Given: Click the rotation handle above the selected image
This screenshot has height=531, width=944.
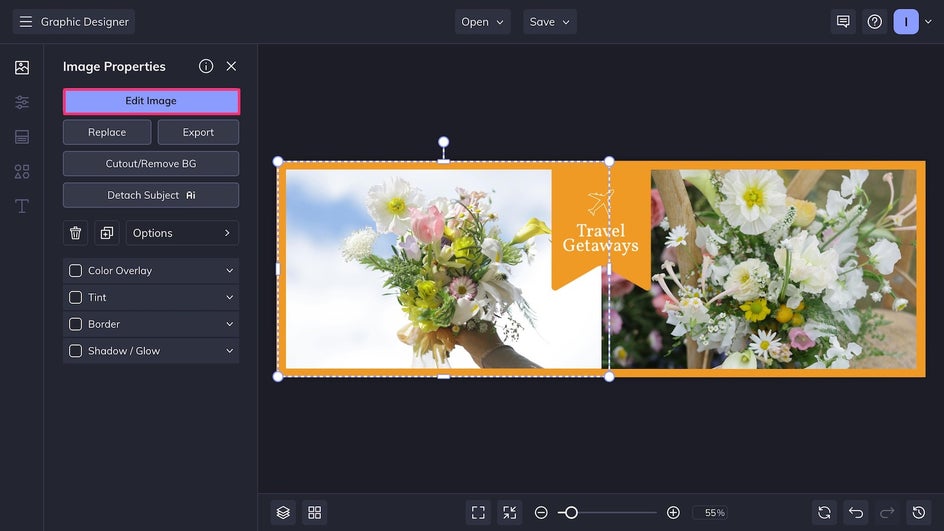Looking at the screenshot, I should point(444,142).
